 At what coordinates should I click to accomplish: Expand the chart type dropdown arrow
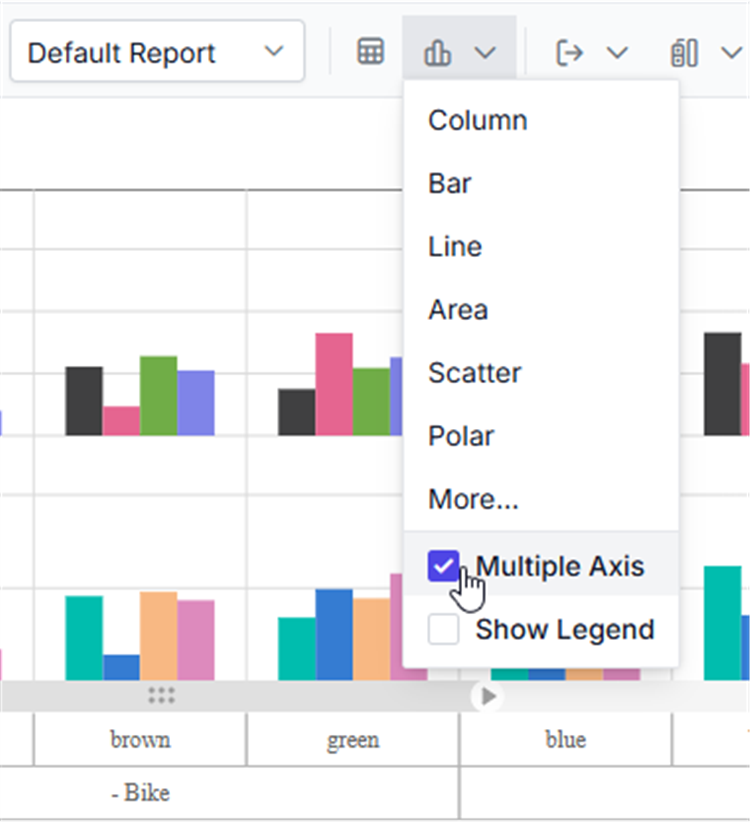point(485,52)
